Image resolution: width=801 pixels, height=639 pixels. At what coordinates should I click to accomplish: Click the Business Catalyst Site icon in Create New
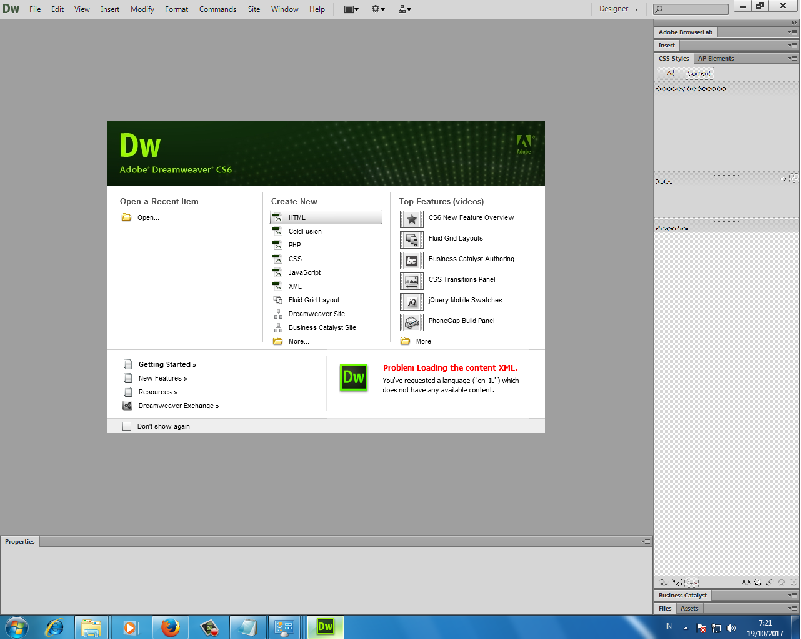[x=277, y=327]
